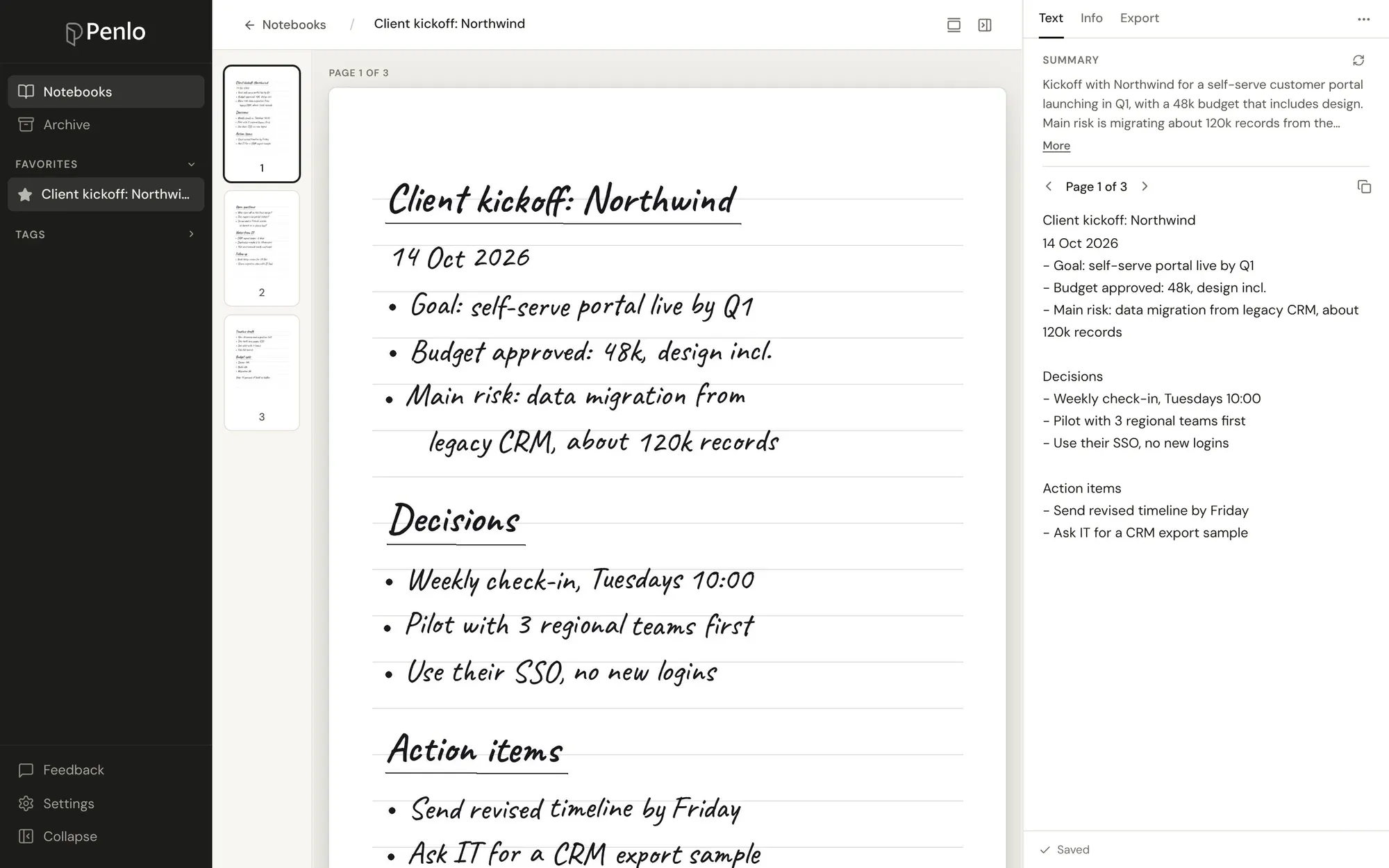Open favorite Client kickoff: Northwind notebook
Image resolution: width=1389 pixels, height=868 pixels.
point(106,194)
